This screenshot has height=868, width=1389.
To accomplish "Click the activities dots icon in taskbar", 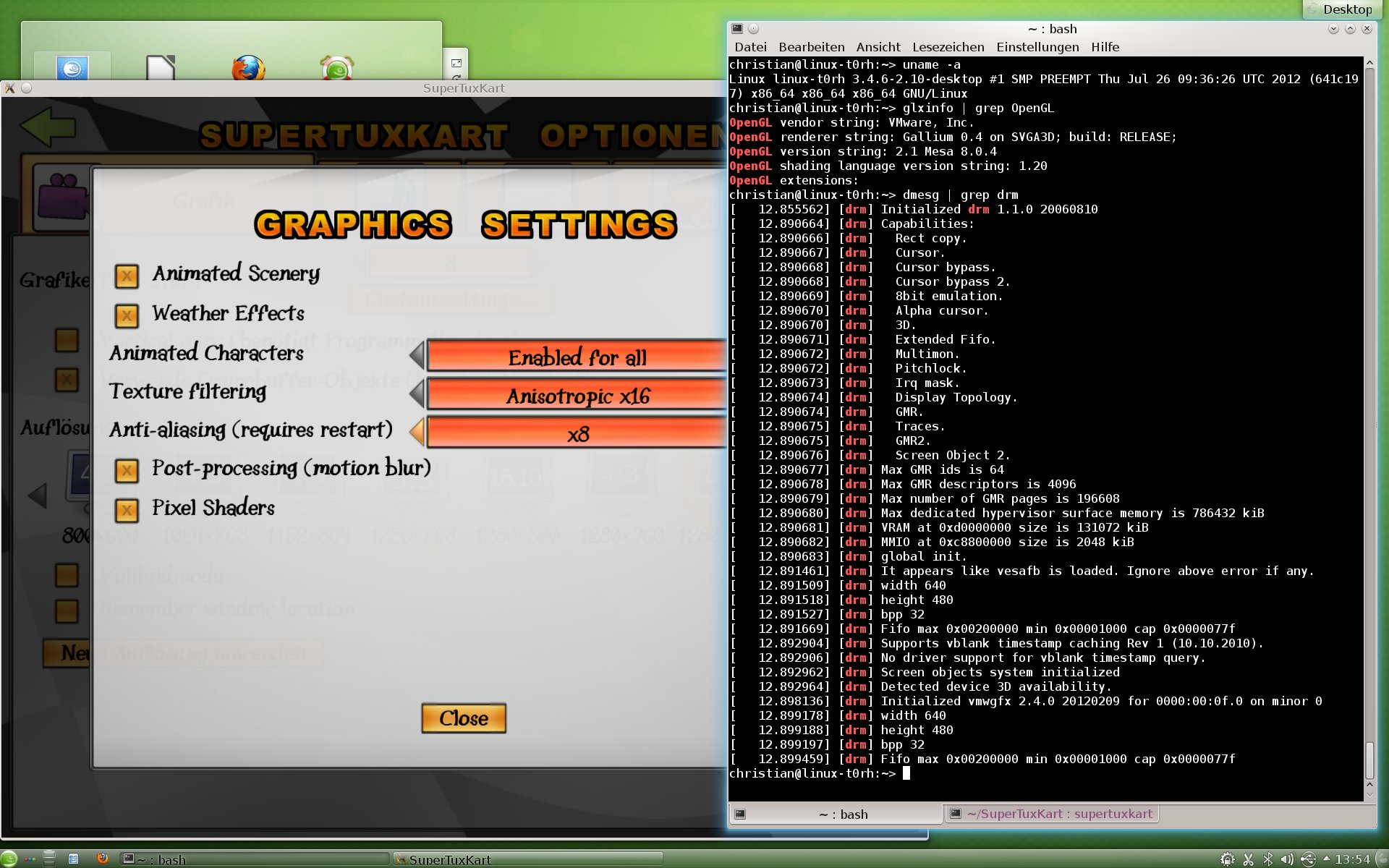I will pos(30,859).
